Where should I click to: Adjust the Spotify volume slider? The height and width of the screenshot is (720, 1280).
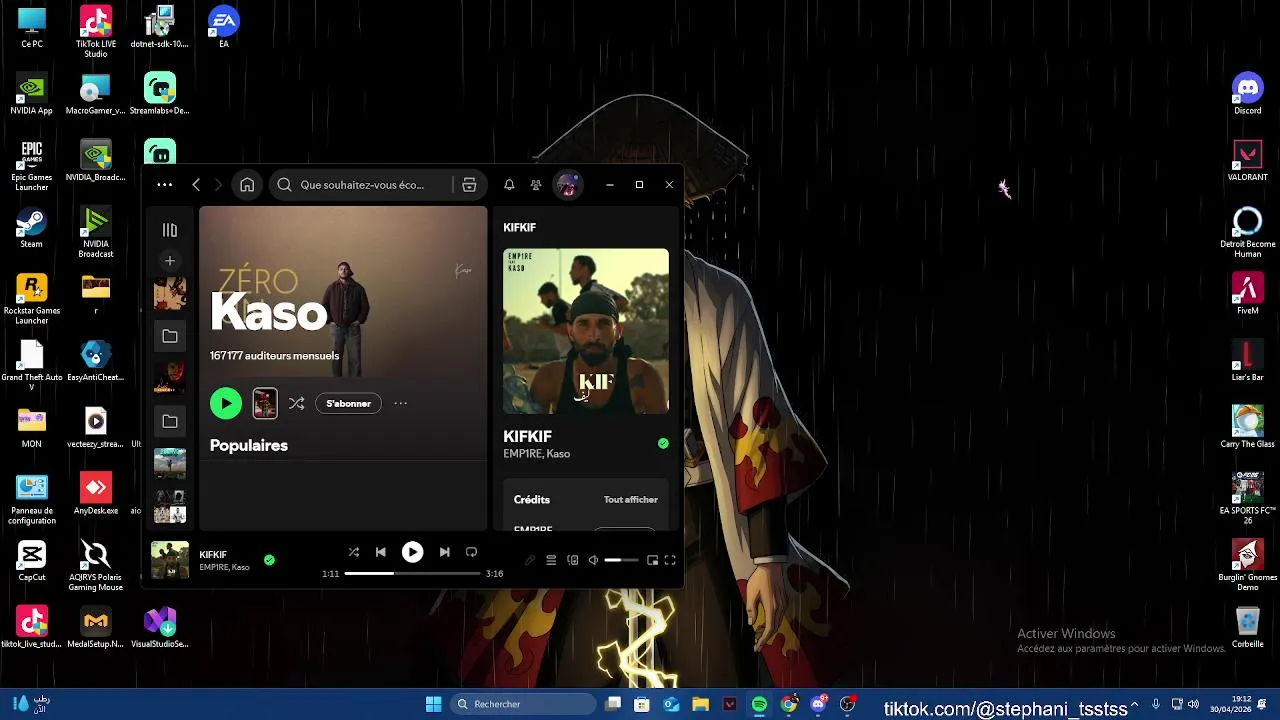[x=621, y=560]
